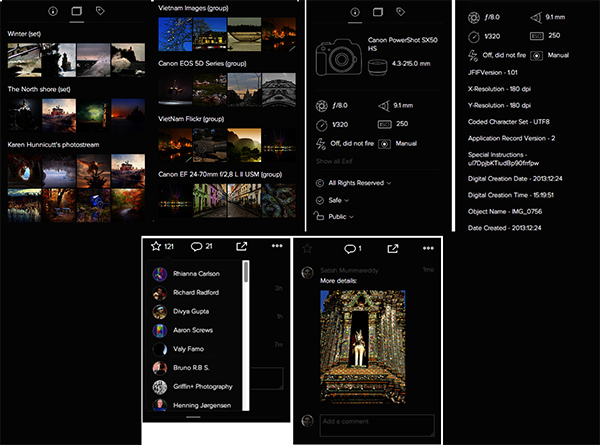Open the Canon EOS 5D Series (group) link
This screenshot has height=445, width=600.
click(202, 63)
